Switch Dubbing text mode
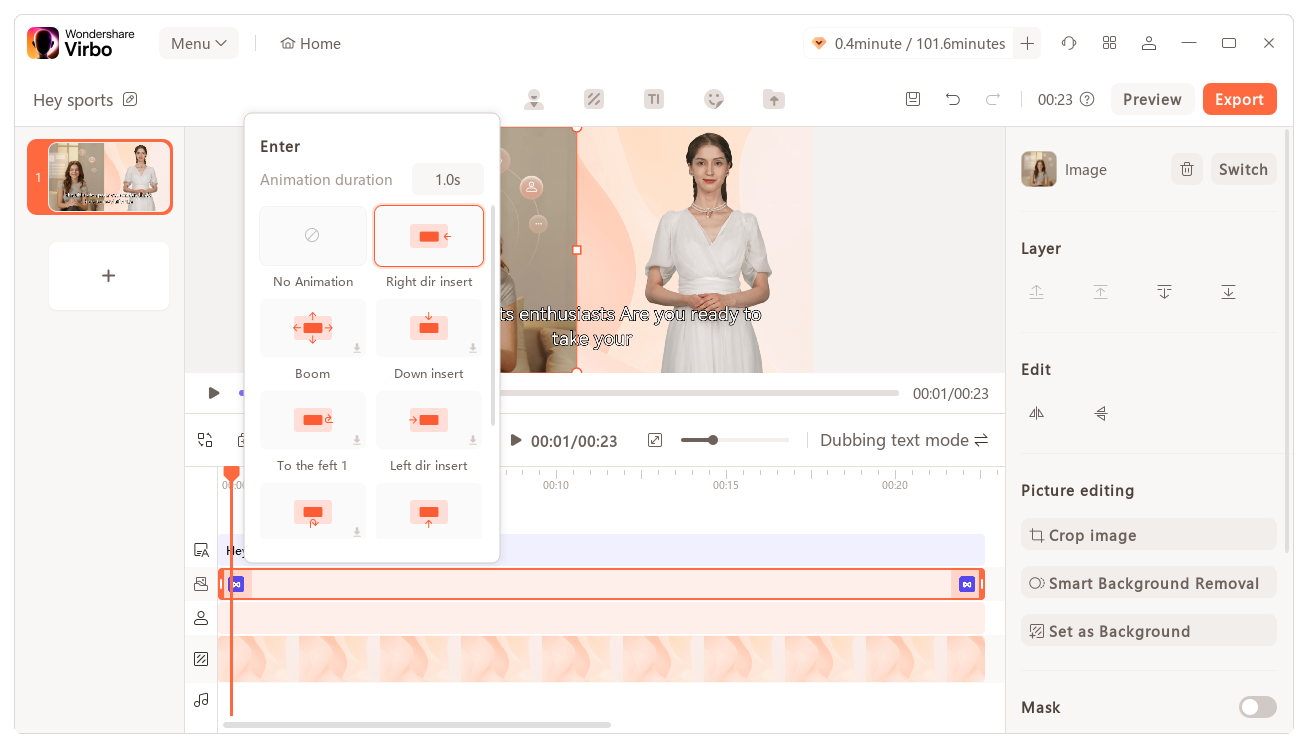This screenshot has width=1312, height=748. pyautogui.click(x=904, y=440)
